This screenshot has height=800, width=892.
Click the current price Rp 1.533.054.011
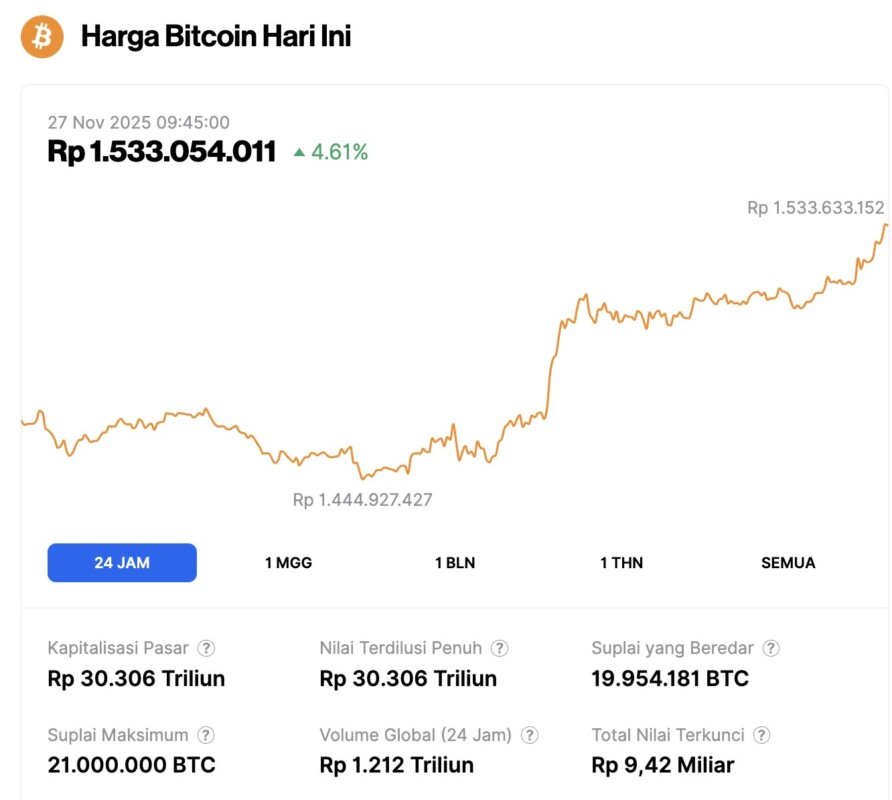pos(162,152)
